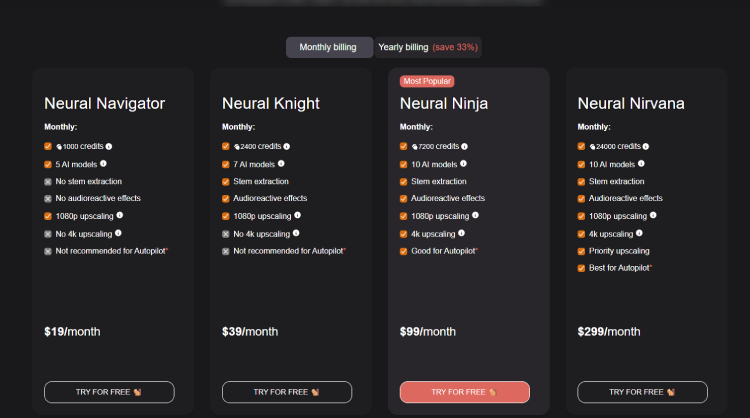Viewport: 750px width, 418px height.
Task: Show Neural Ninja 10 AI models info
Action: (x=463, y=164)
